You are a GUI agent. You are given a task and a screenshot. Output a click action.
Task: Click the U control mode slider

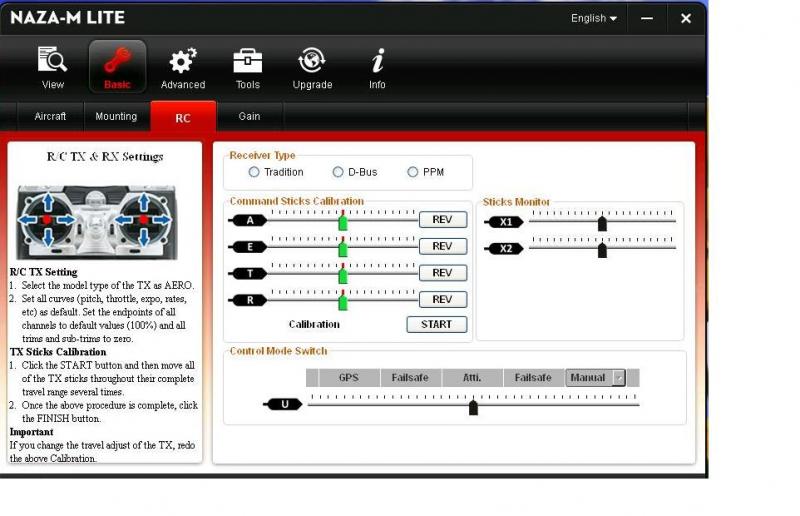[473, 405]
